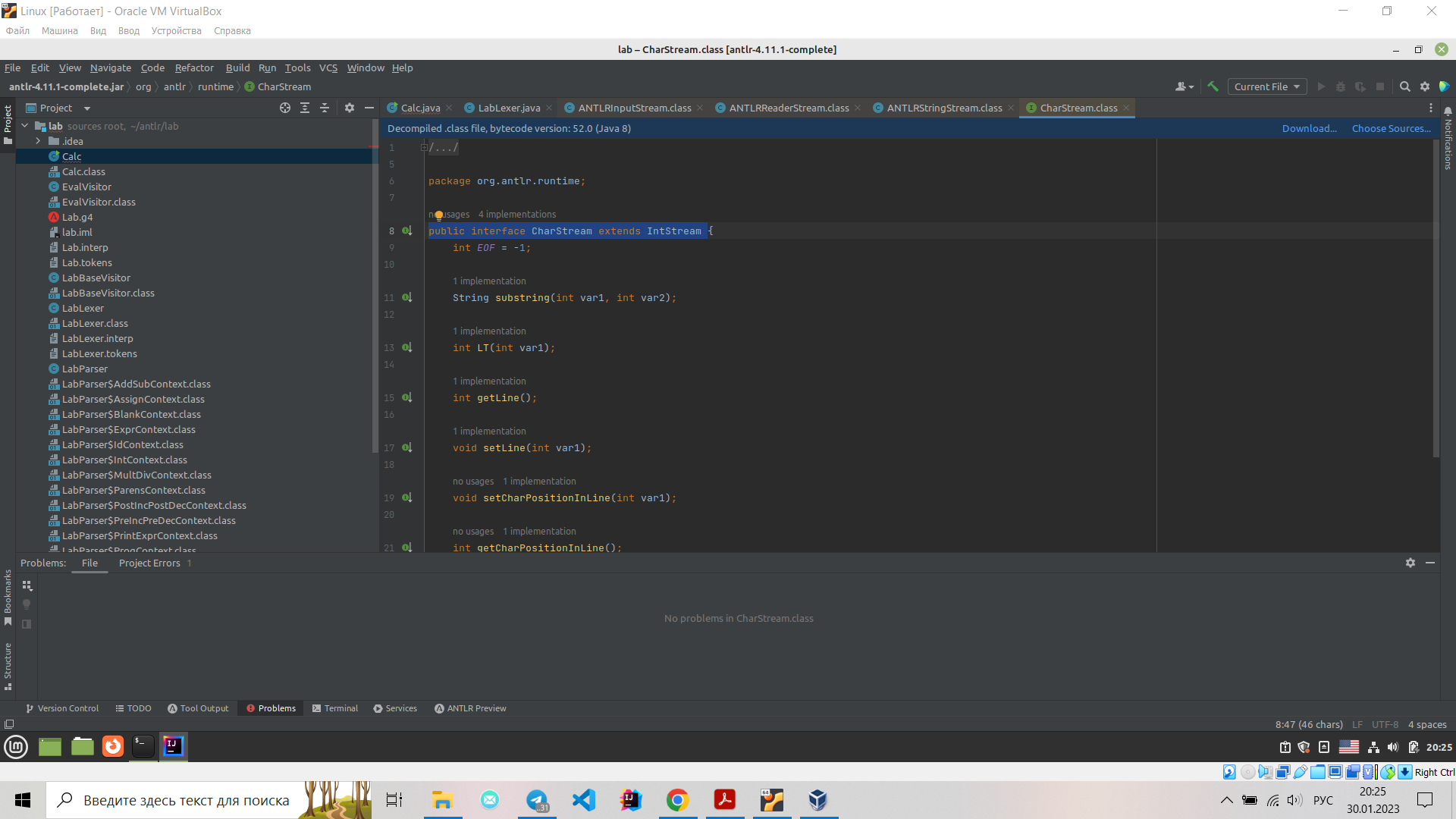Open the ANTLR Preview tool window

click(470, 708)
